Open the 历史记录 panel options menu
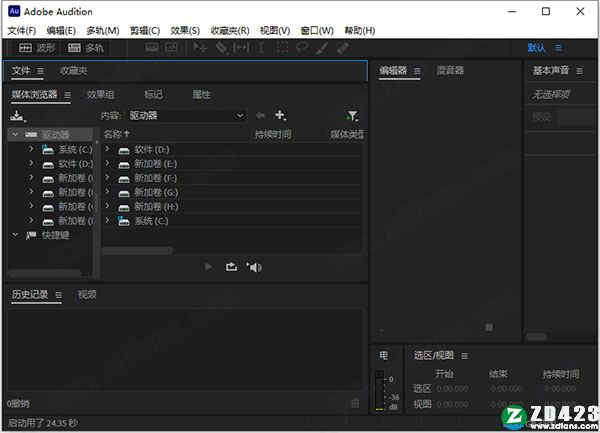 click(59, 295)
